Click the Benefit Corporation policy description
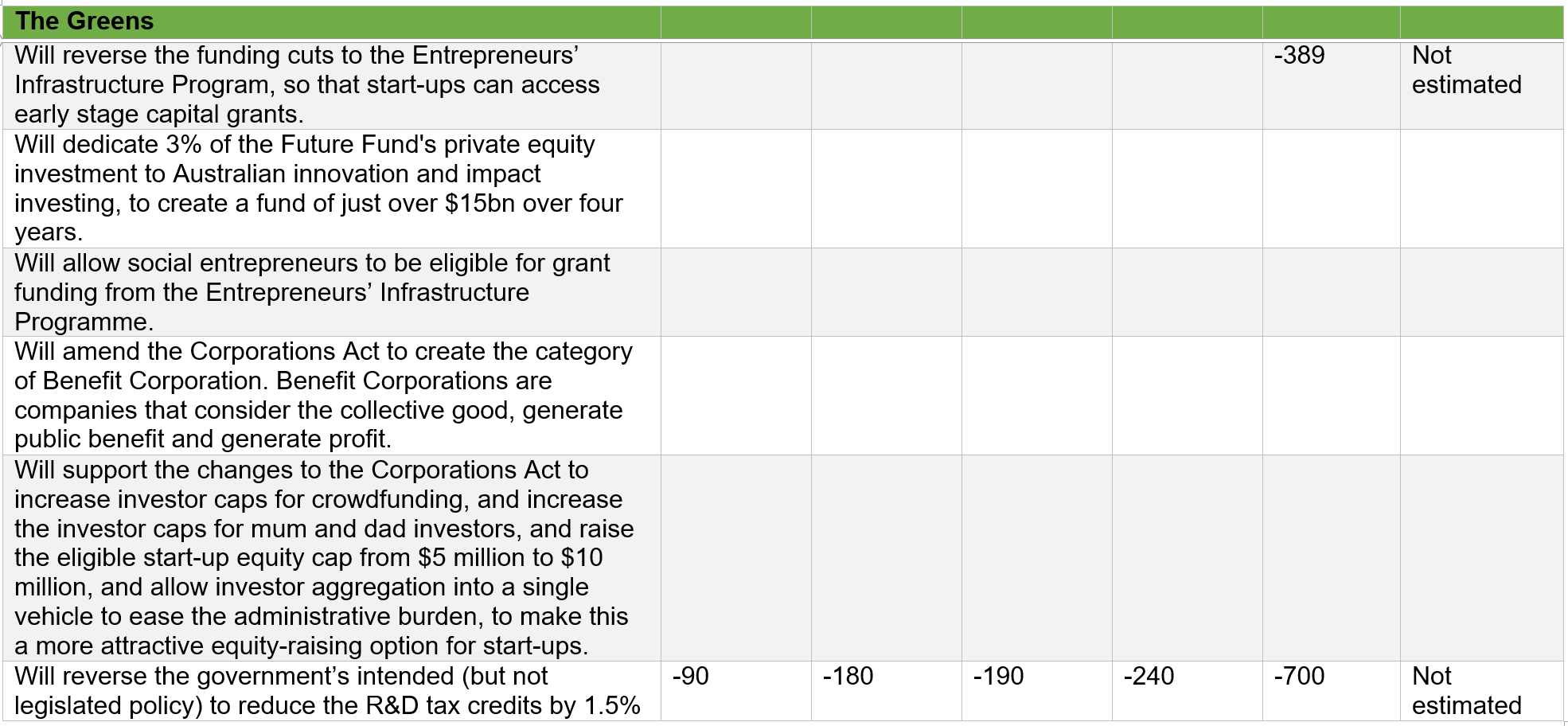 click(x=322, y=395)
